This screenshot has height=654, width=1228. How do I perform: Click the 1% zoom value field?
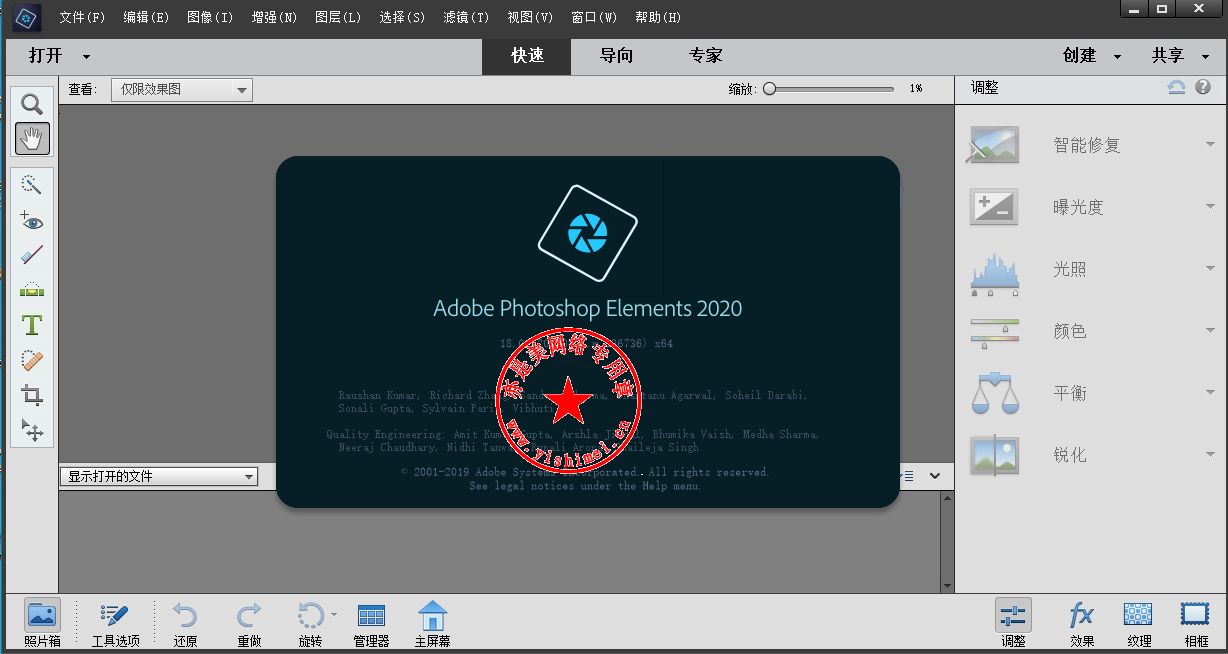point(916,89)
